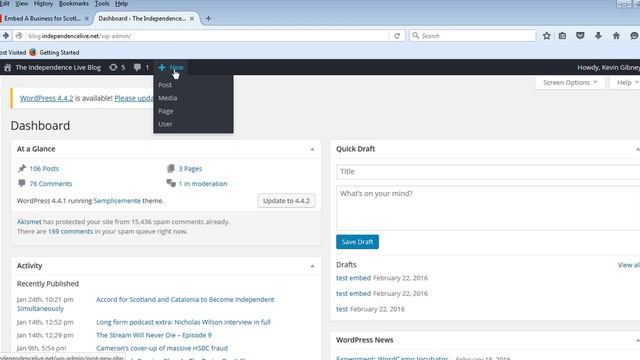Screen dimensions: 640x360
Task: Open the 3 Pages link
Action: coord(190,168)
